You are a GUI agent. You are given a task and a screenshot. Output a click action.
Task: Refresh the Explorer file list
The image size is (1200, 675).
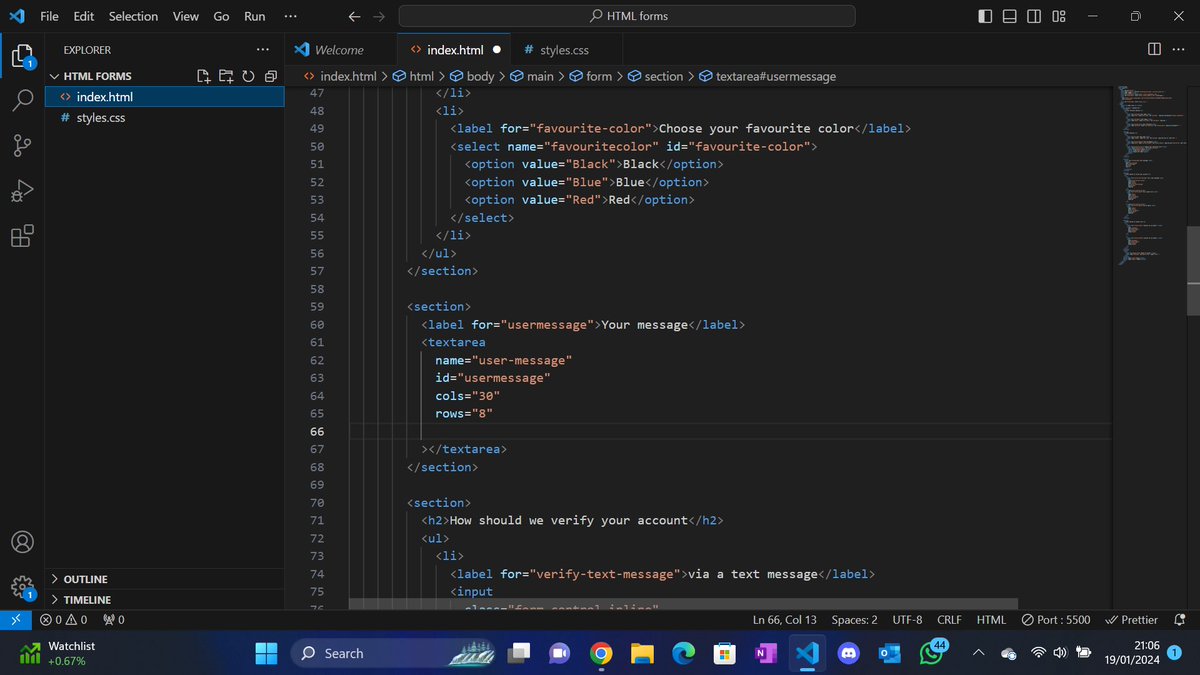[x=248, y=75]
